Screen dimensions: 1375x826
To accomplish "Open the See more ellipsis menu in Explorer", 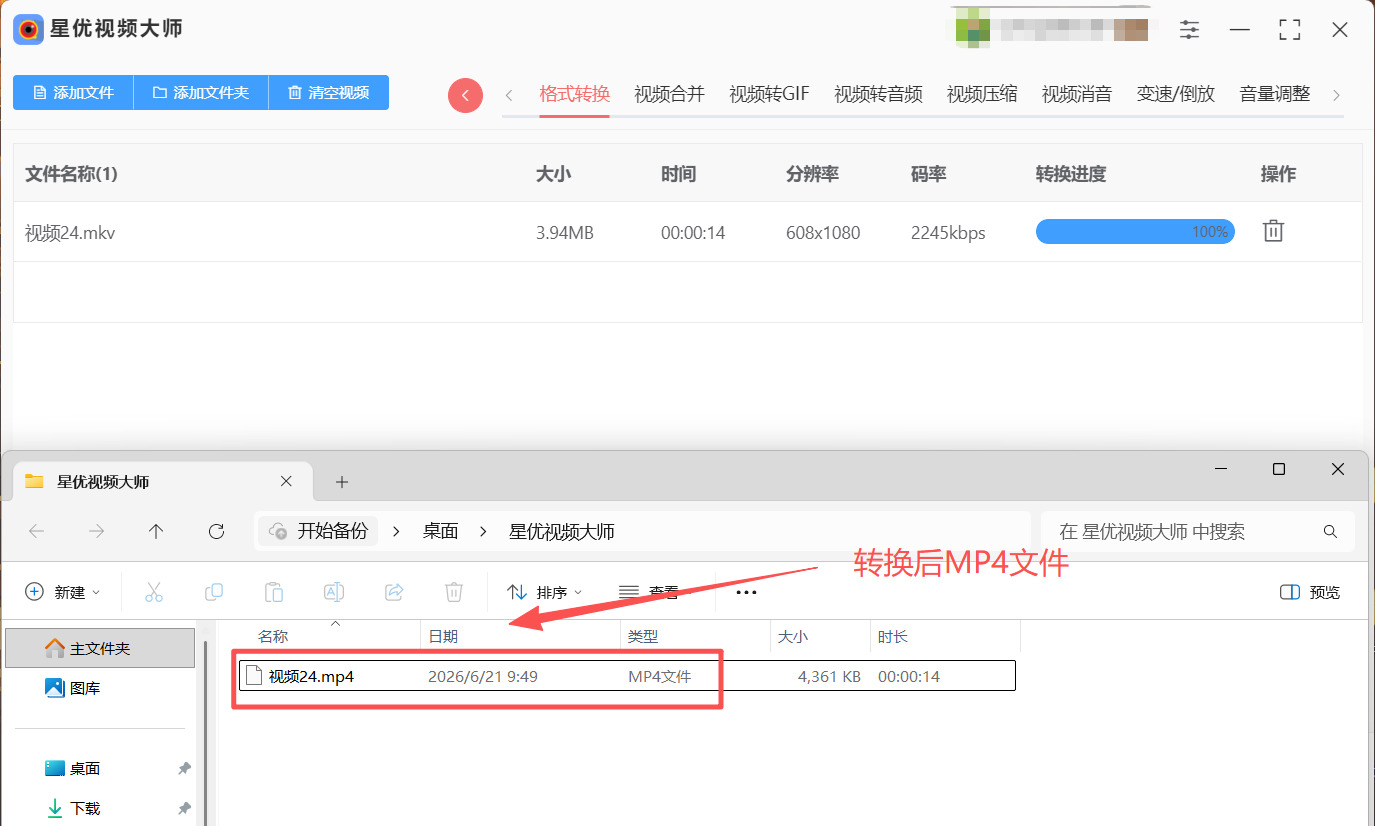I will [x=746, y=592].
